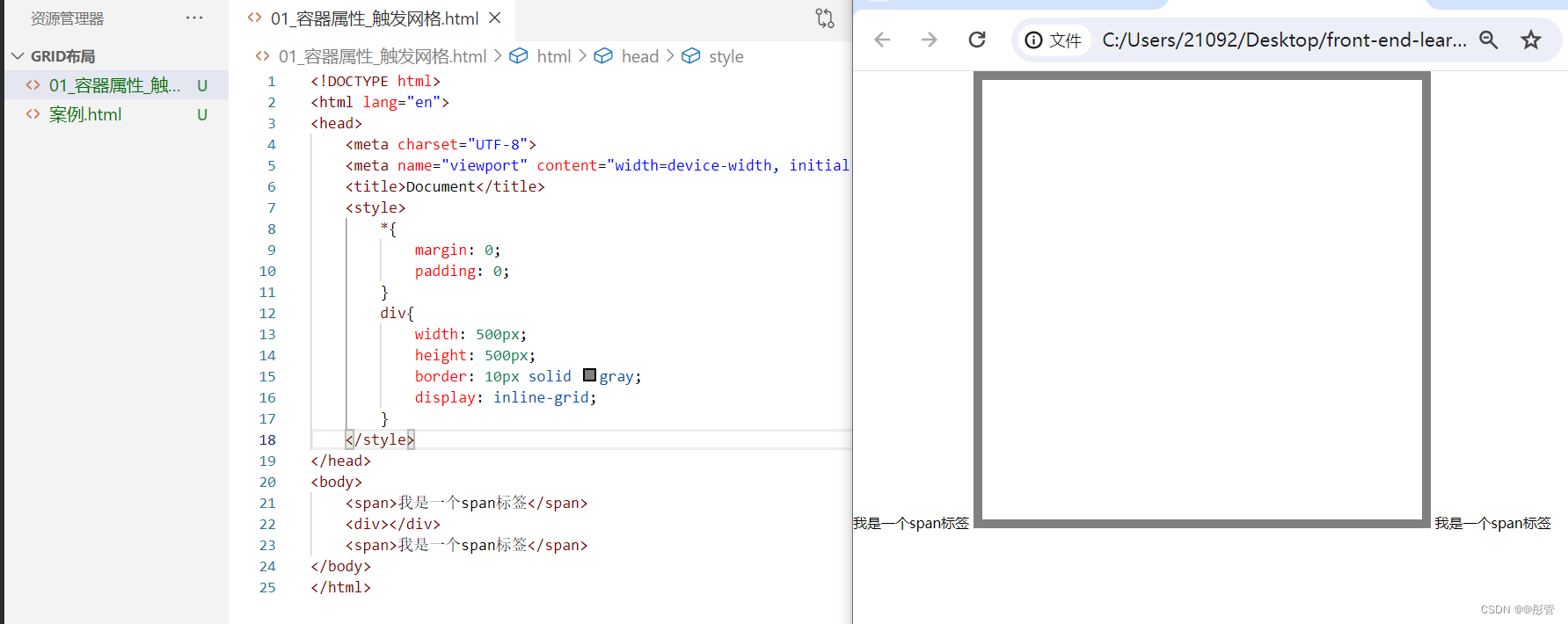This screenshot has width=1568, height=624.
Task: Click the file name breadcrumb 01_容器属性_触发网格.html
Action: (382, 56)
